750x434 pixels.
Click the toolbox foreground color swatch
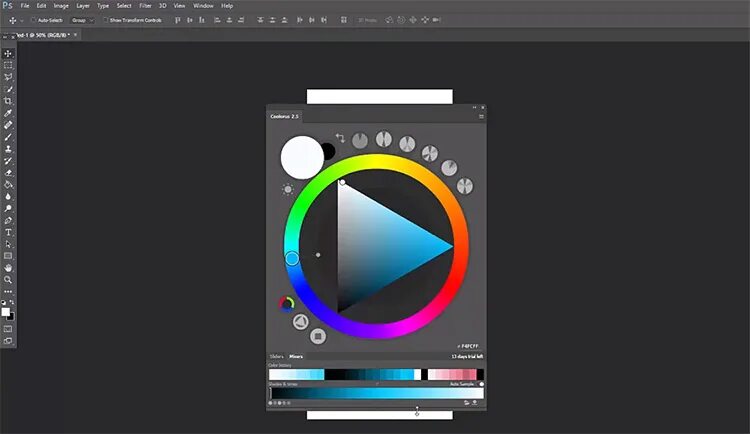6,312
